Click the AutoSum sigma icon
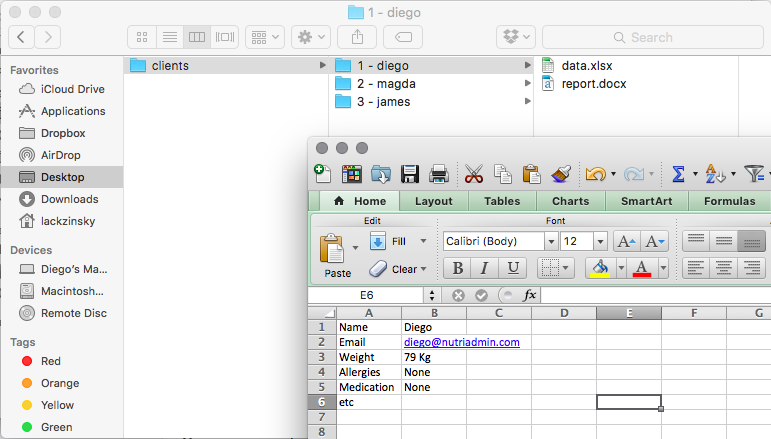 [678, 174]
